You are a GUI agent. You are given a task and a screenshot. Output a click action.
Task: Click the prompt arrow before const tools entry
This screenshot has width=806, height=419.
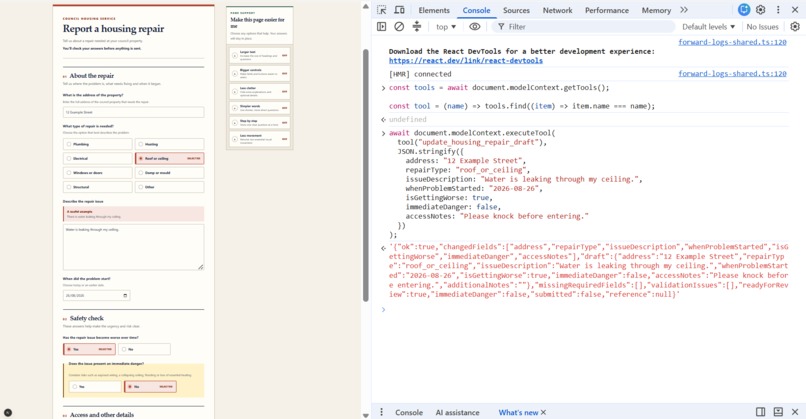click(383, 88)
